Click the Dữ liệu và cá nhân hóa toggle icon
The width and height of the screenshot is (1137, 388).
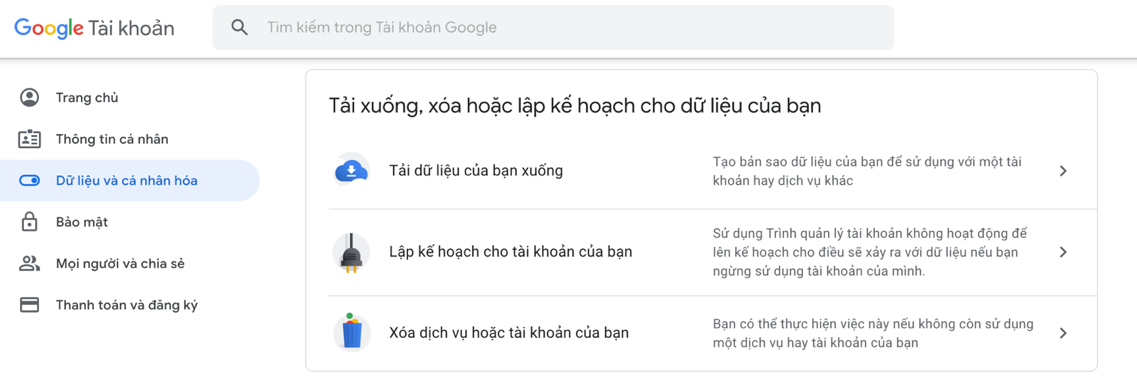(29, 181)
